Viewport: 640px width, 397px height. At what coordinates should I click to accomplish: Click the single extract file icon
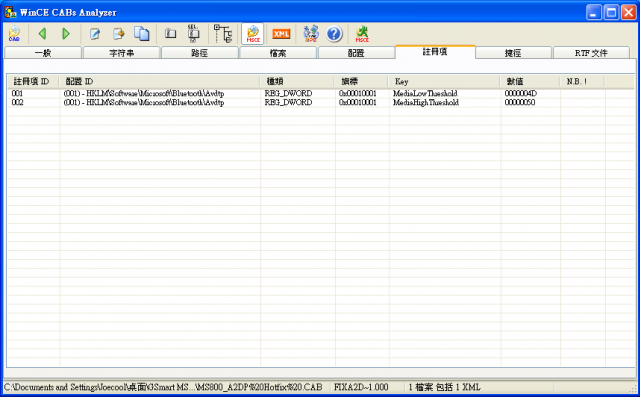click(x=171, y=33)
